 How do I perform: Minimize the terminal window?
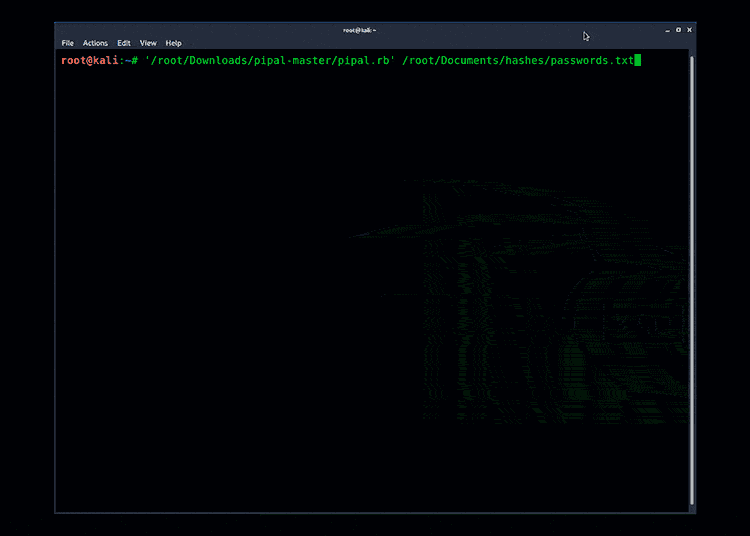tap(666, 30)
